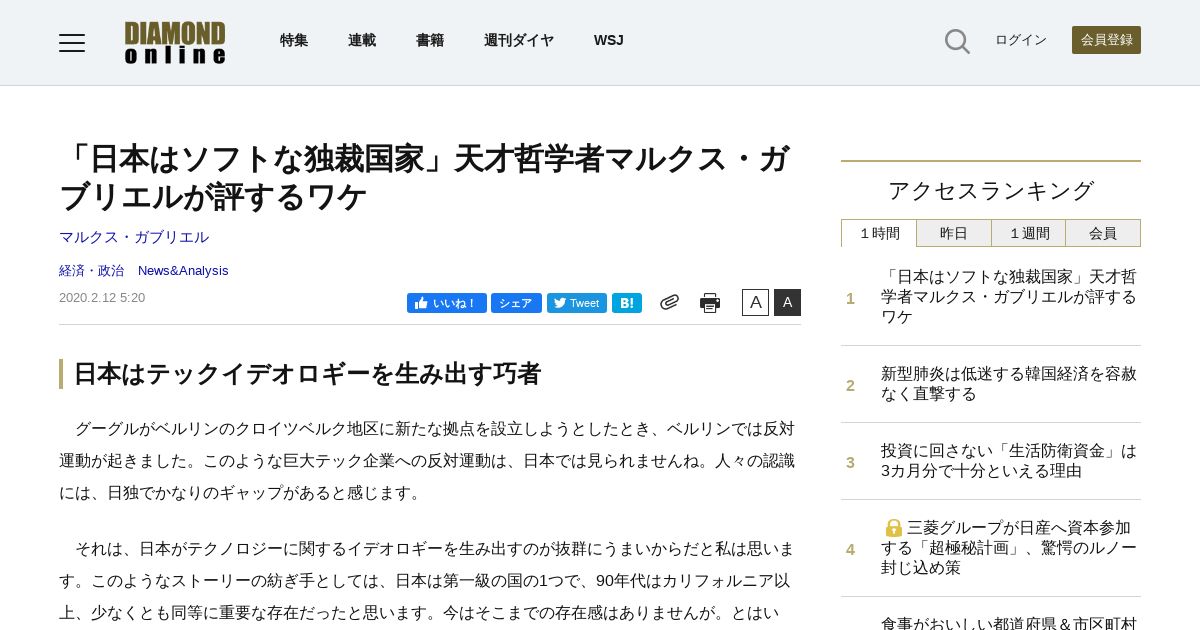The height and width of the screenshot is (630, 1200).
Task: Click the Facebook いいね！ button
Action: tap(447, 303)
